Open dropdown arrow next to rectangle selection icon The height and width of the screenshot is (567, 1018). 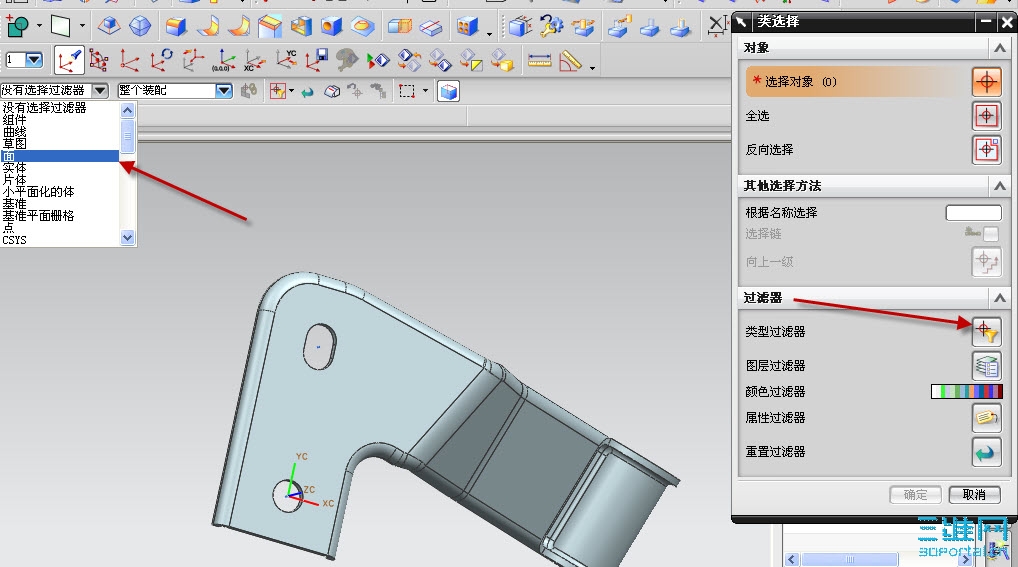tap(425, 91)
